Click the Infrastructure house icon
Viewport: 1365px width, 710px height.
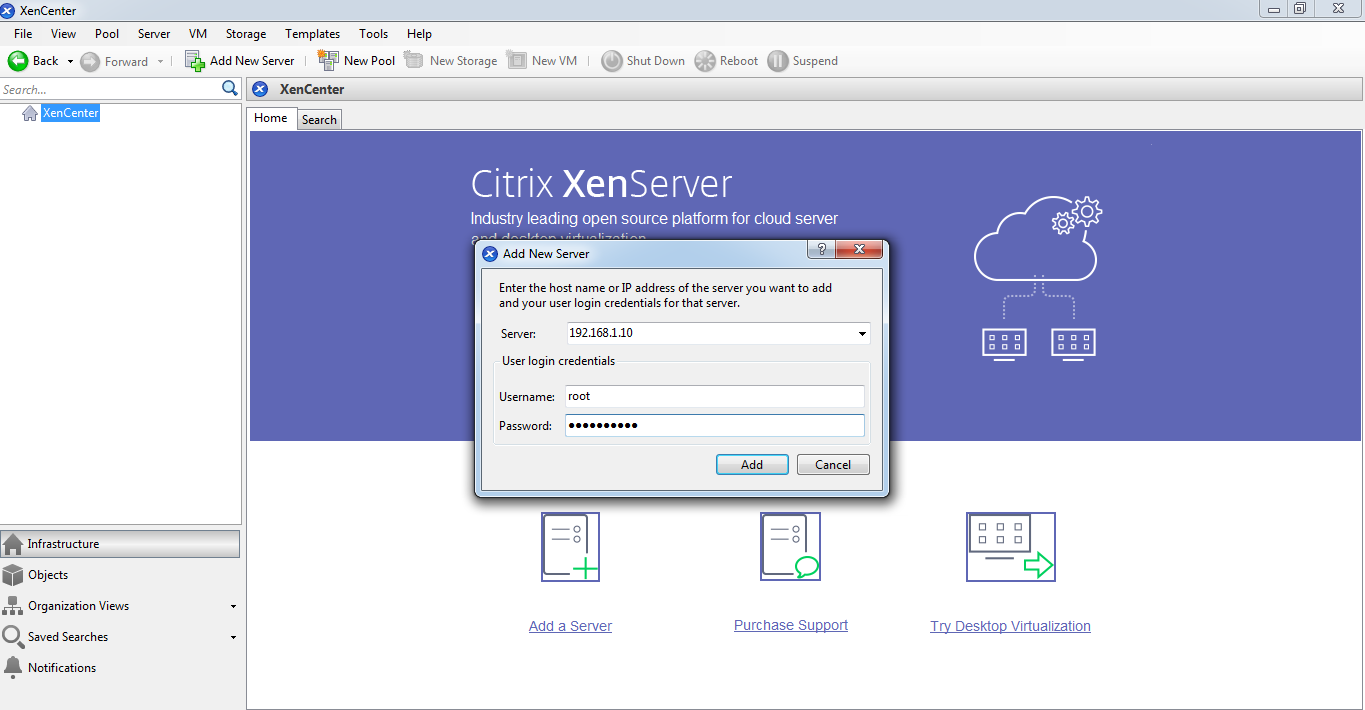click(x=13, y=544)
